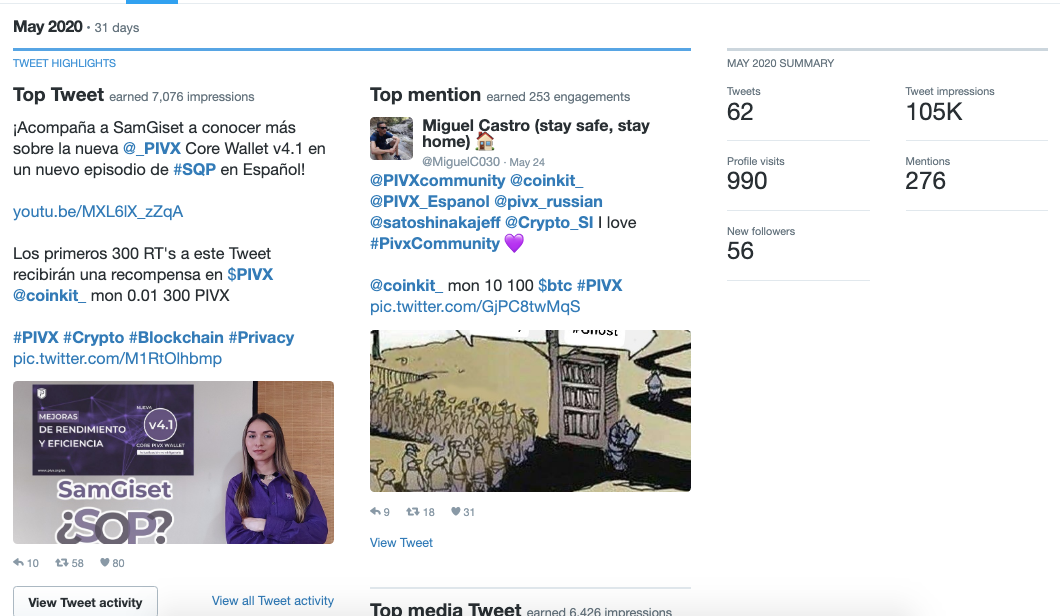Open the youtu.be/MXL6lX_zZqA link
Screen dimensions: 1060x616
pos(98,212)
